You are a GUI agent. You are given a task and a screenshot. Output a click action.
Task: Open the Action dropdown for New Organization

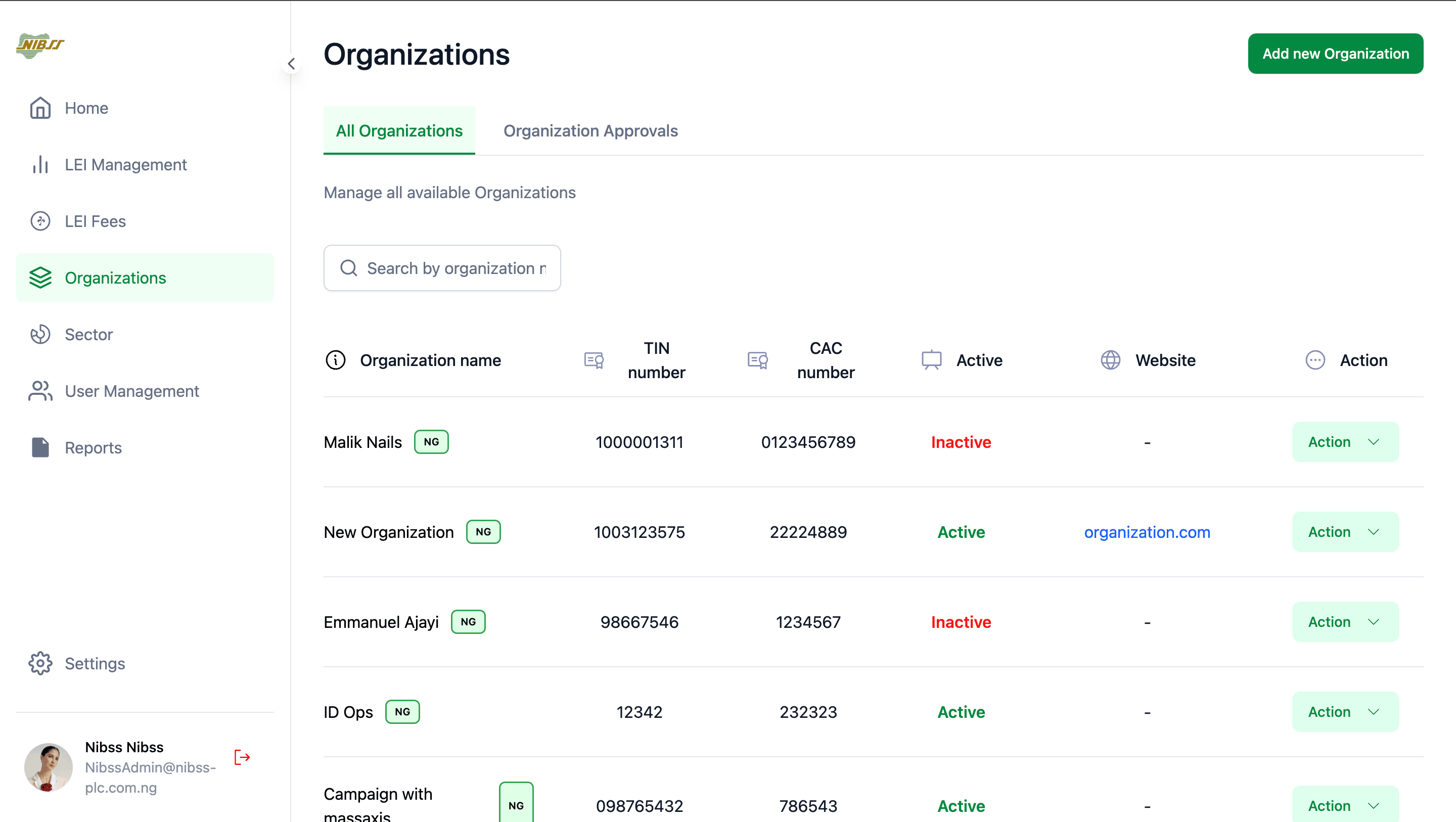(1345, 531)
